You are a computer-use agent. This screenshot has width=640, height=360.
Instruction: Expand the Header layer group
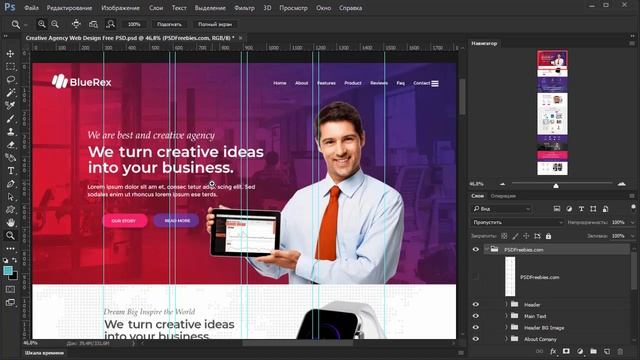coord(506,304)
